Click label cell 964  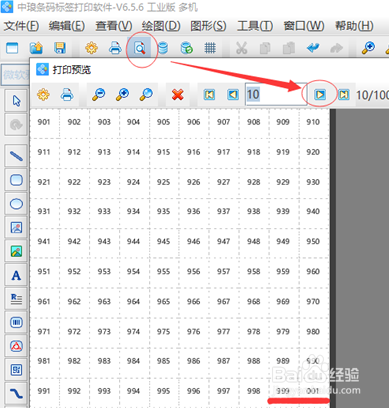[133, 301]
